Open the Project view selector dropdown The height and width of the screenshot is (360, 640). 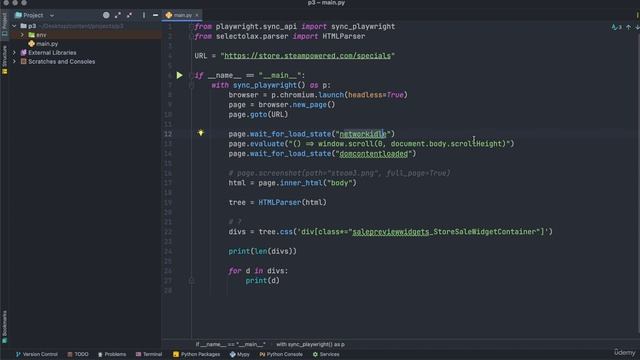(34, 15)
